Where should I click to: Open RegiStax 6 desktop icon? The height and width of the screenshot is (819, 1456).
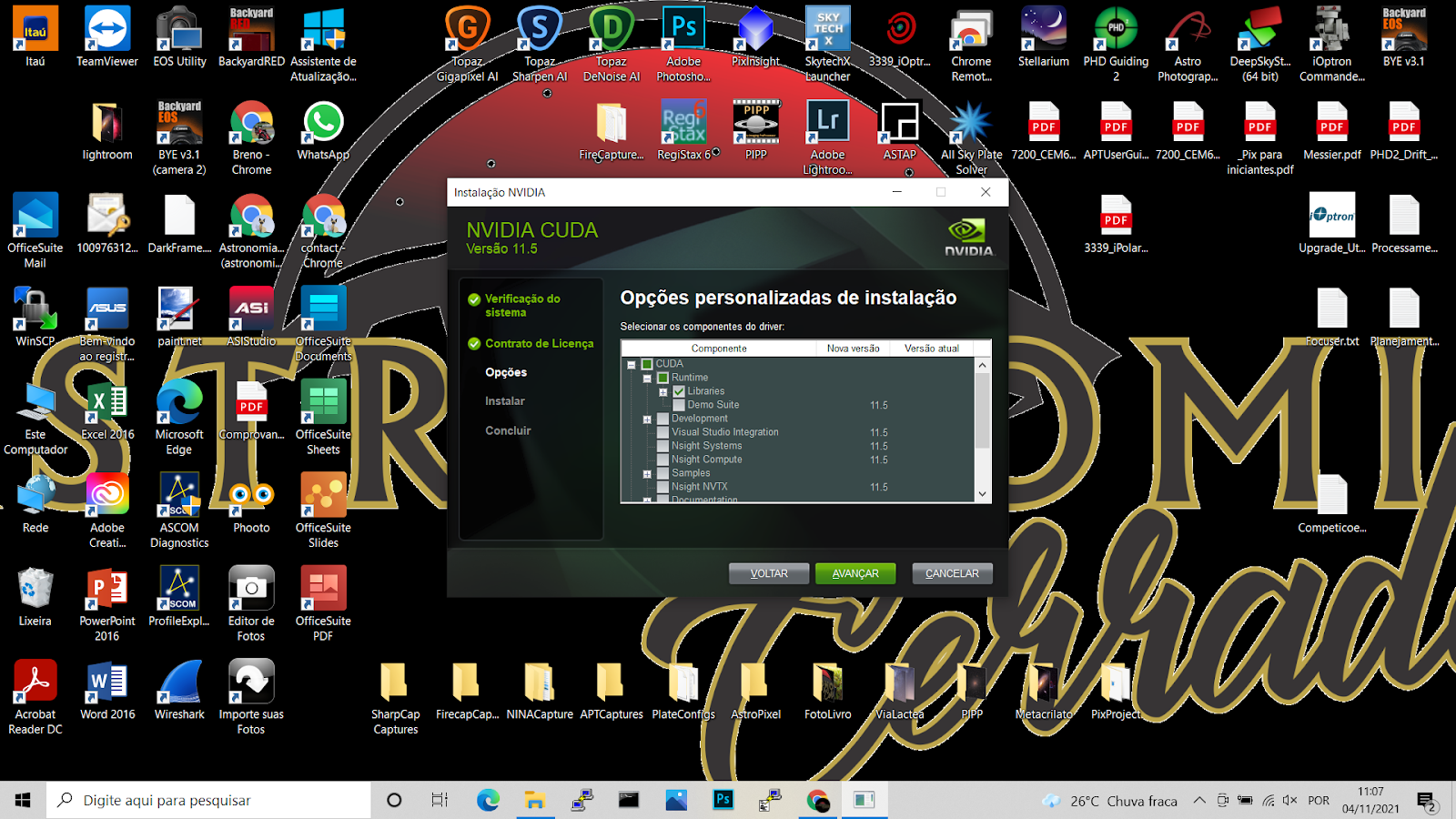coord(683,130)
